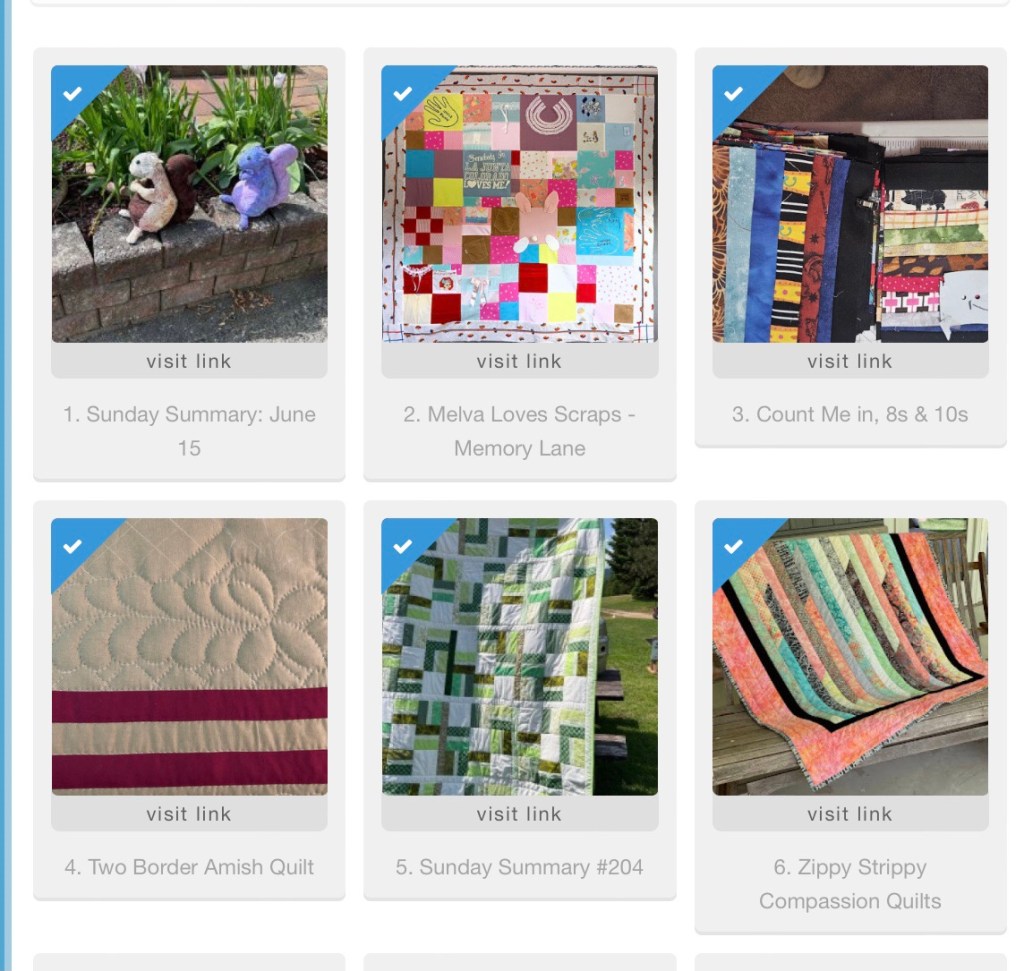This screenshot has height=971, width=1024.
Task: Open visit link under squirrel toys photo
Action: pos(189,360)
